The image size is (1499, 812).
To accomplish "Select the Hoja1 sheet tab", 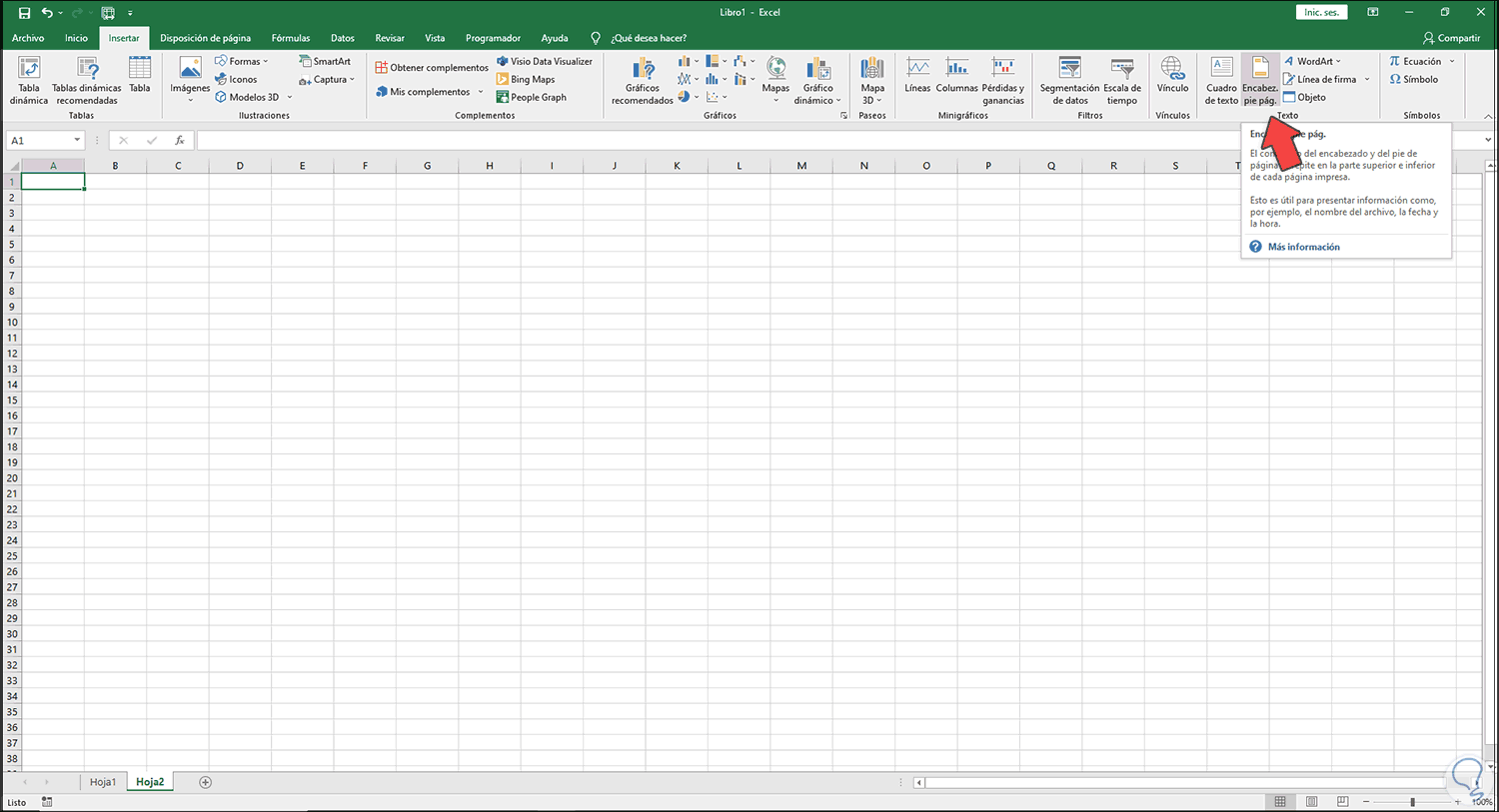I will (103, 782).
